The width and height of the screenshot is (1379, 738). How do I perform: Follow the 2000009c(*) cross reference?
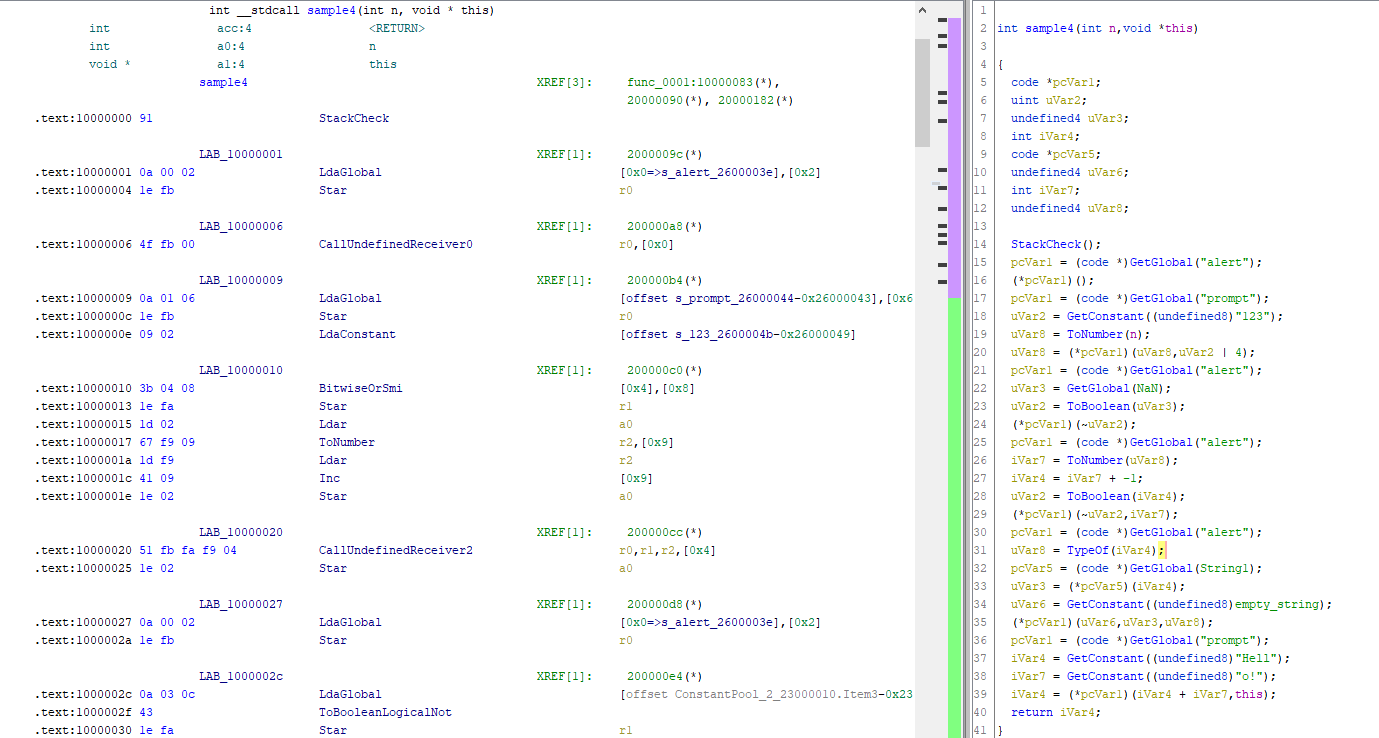[x=665, y=154]
